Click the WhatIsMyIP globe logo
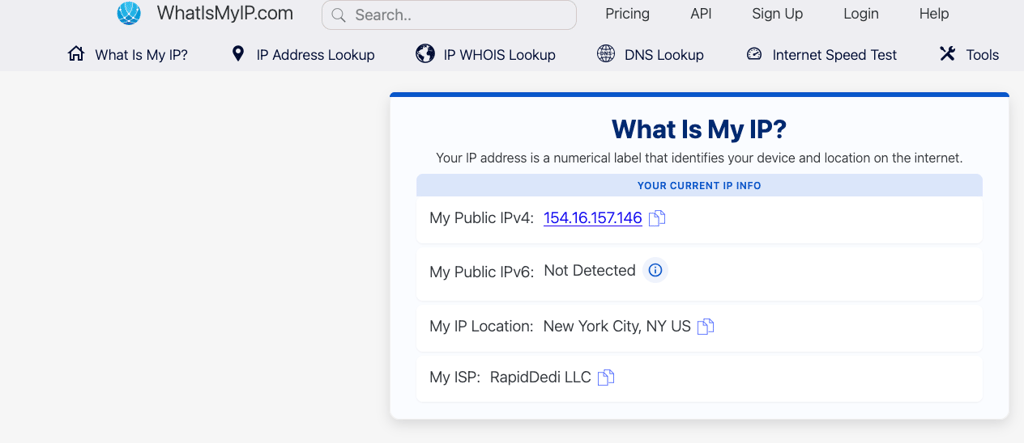 (x=129, y=14)
